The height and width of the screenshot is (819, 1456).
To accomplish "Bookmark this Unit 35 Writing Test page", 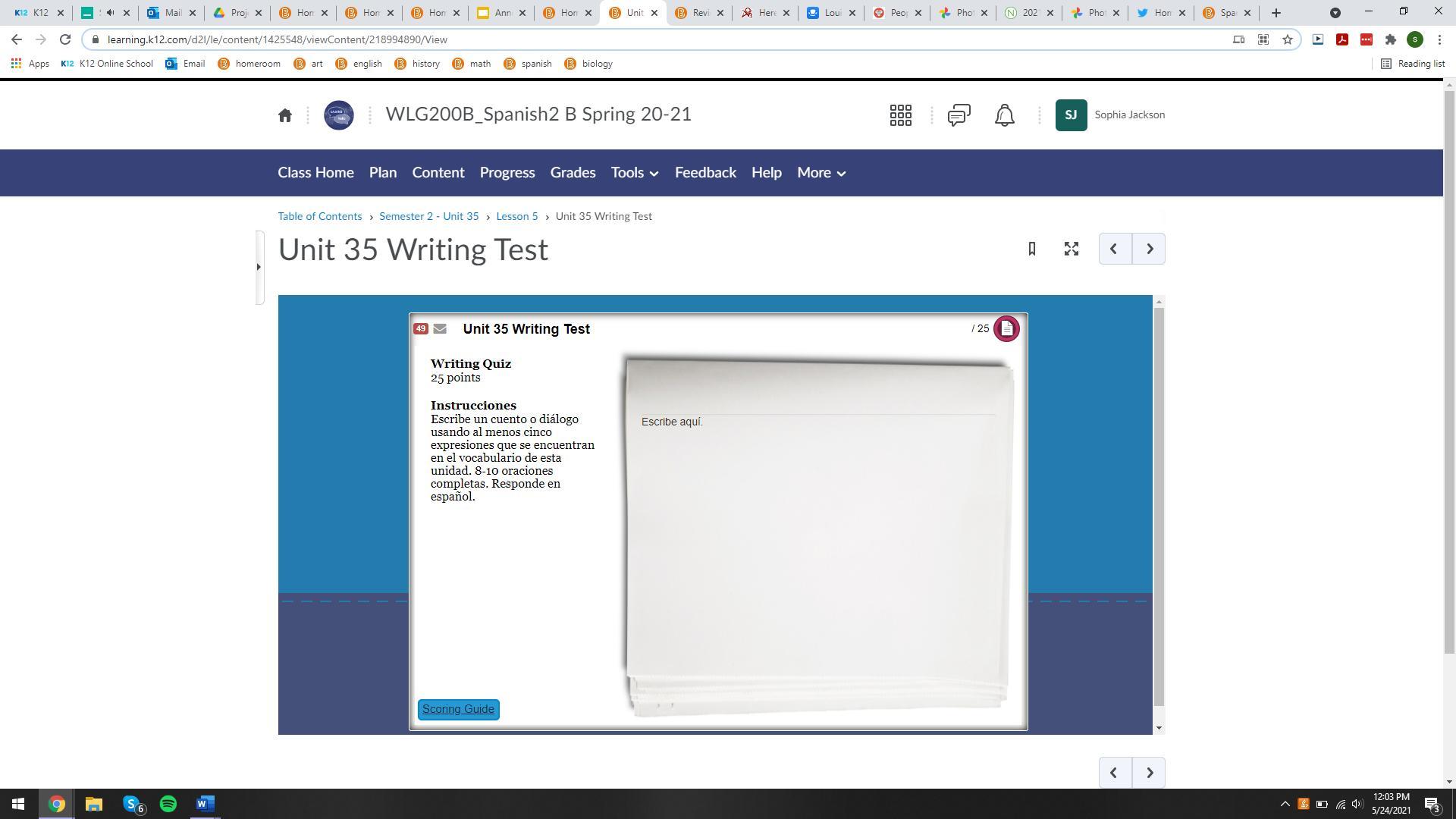I will coord(1031,249).
